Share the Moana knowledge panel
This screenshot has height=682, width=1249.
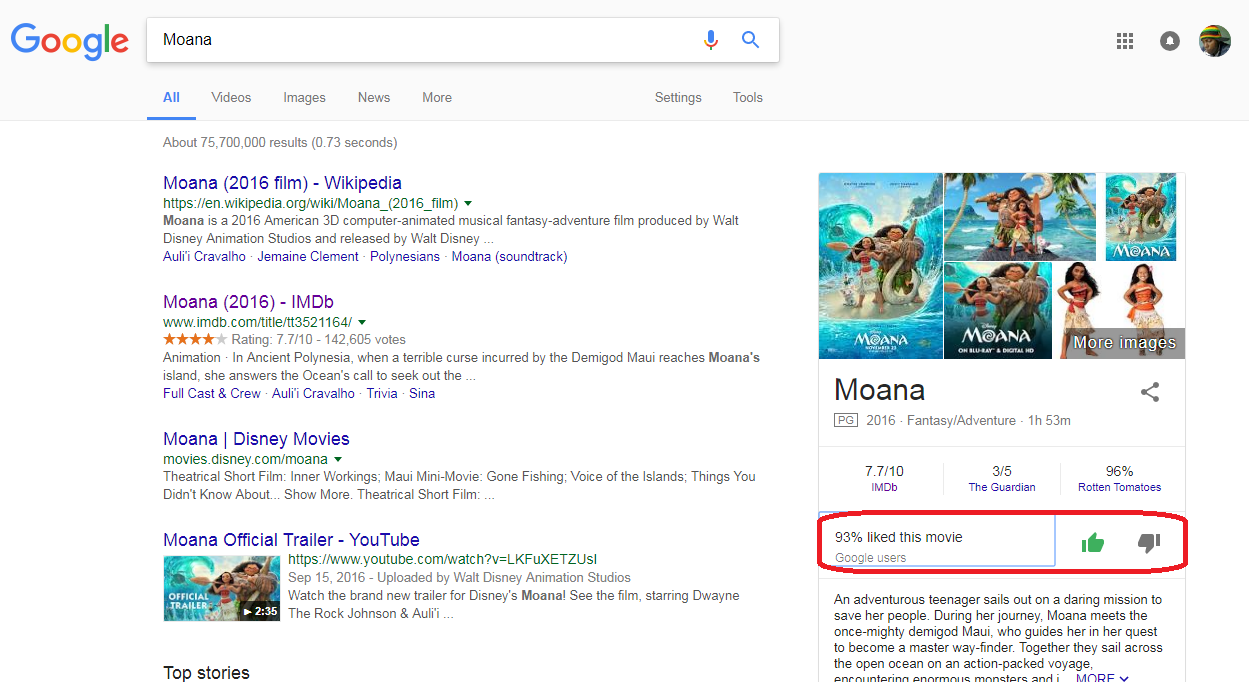pos(1150,392)
